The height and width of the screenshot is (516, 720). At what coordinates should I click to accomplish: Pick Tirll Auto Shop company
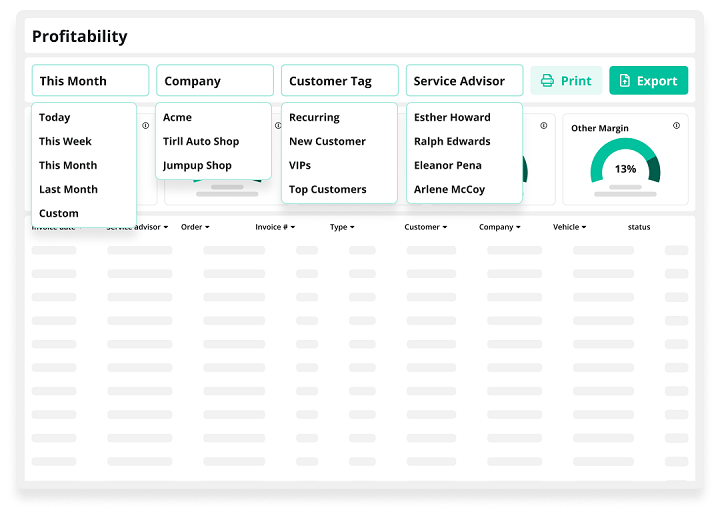point(201,141)
